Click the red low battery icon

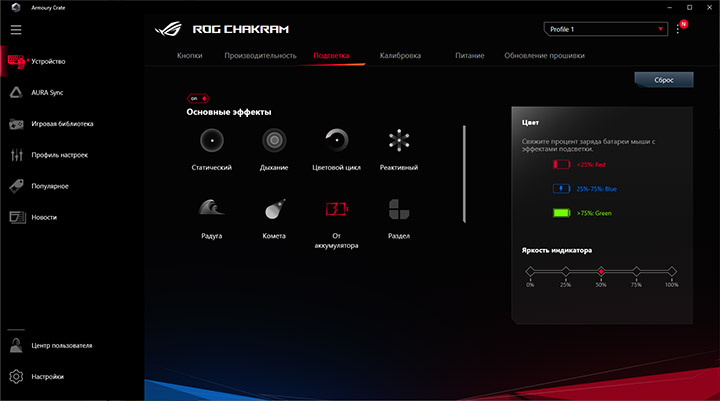(561, 164)
